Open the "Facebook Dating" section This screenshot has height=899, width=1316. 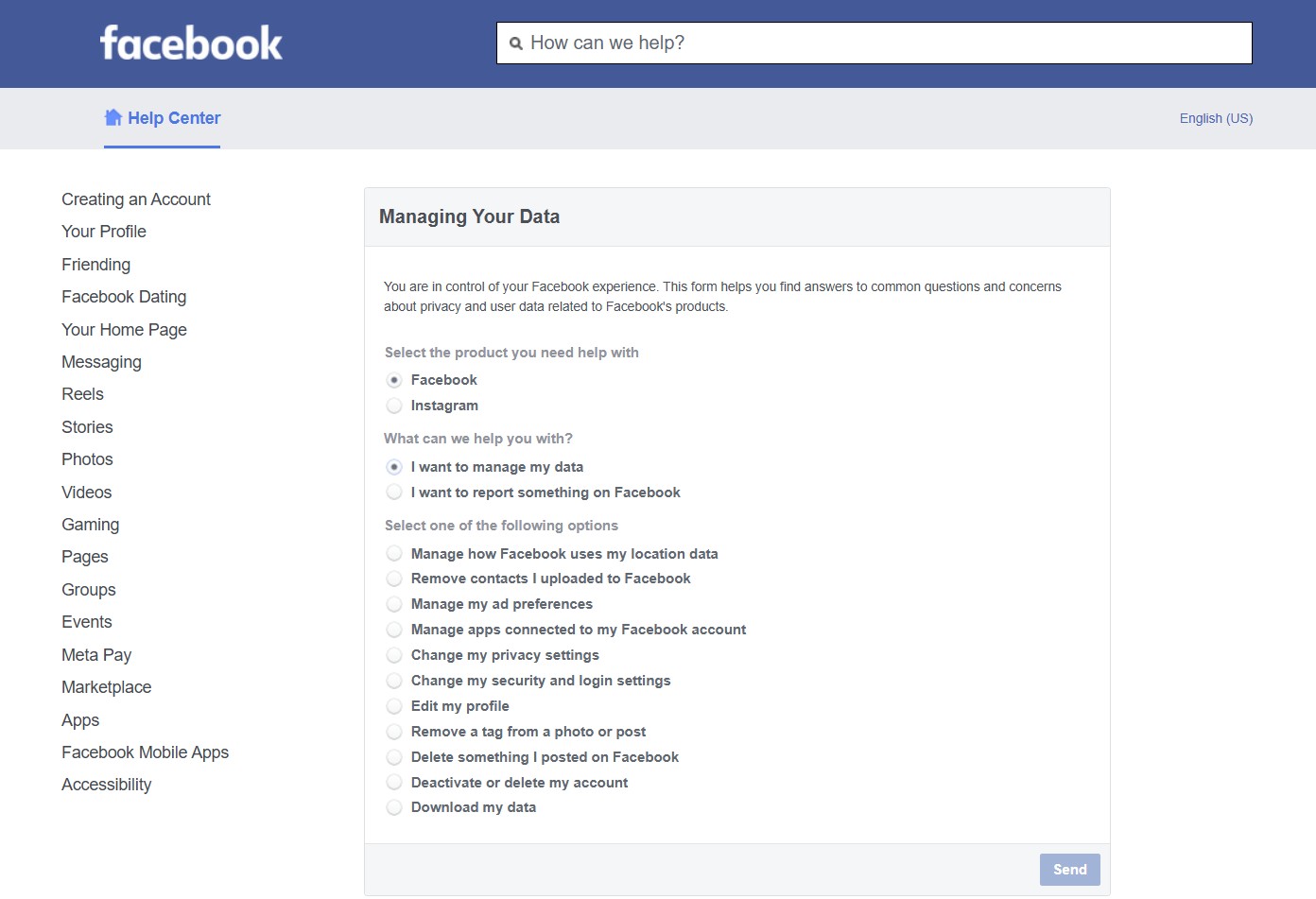coord(124,297)
